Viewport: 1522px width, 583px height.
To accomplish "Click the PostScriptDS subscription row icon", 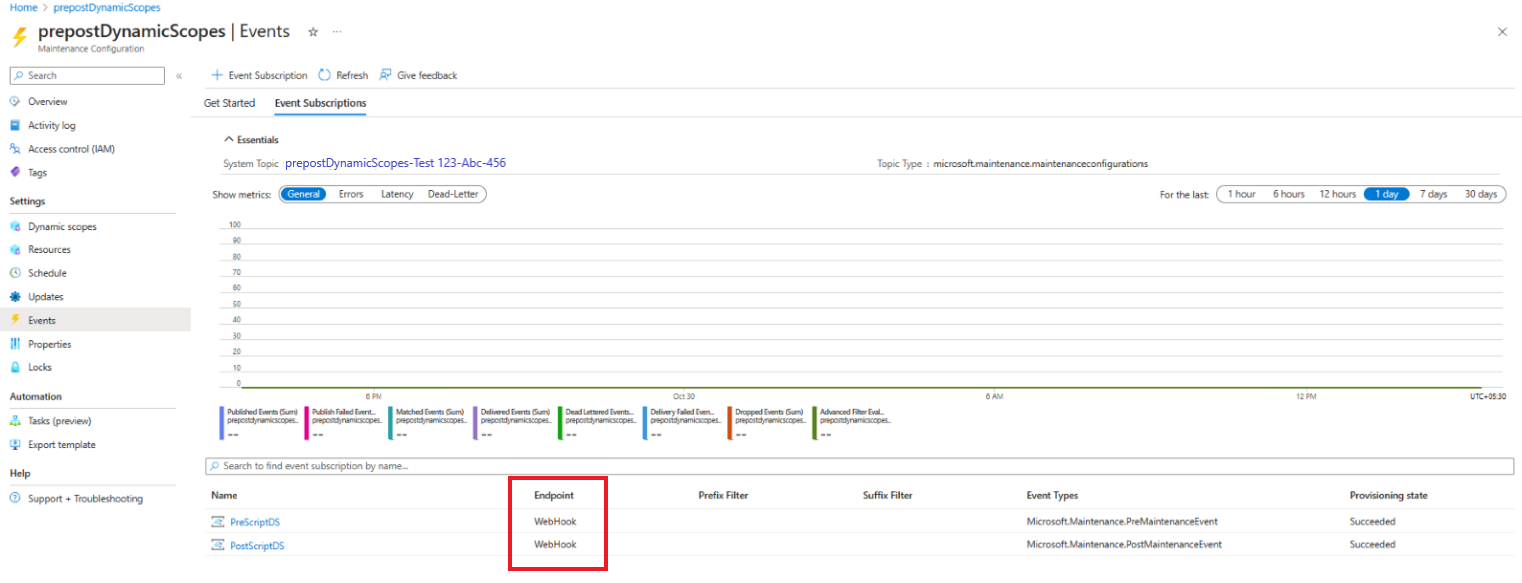I will (x=218, y=545).
